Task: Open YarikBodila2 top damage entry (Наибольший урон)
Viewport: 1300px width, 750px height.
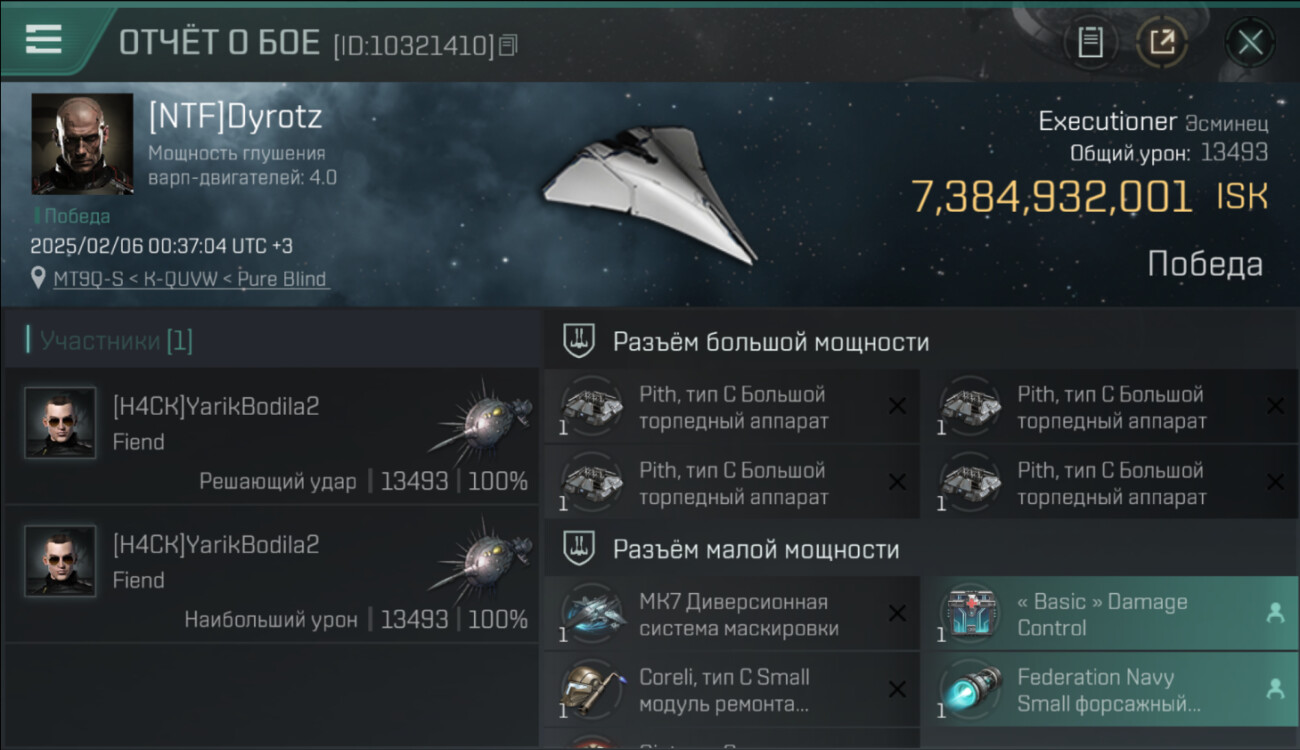Action: tap(272, 574)
